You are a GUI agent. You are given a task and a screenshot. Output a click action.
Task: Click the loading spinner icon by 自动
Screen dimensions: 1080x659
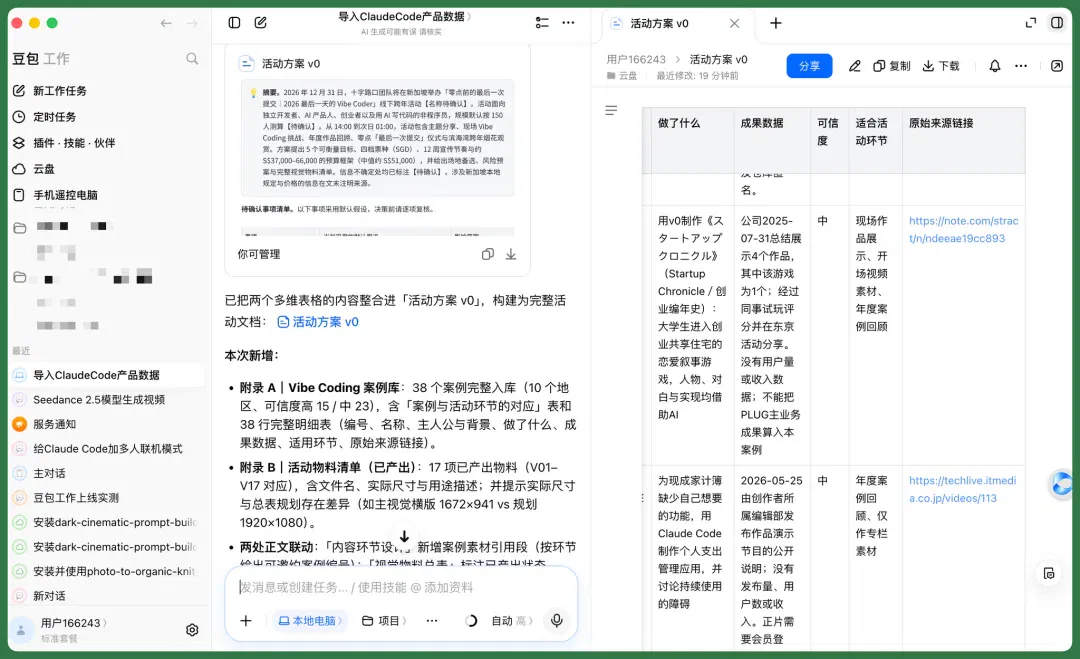(x=471, y=620)
